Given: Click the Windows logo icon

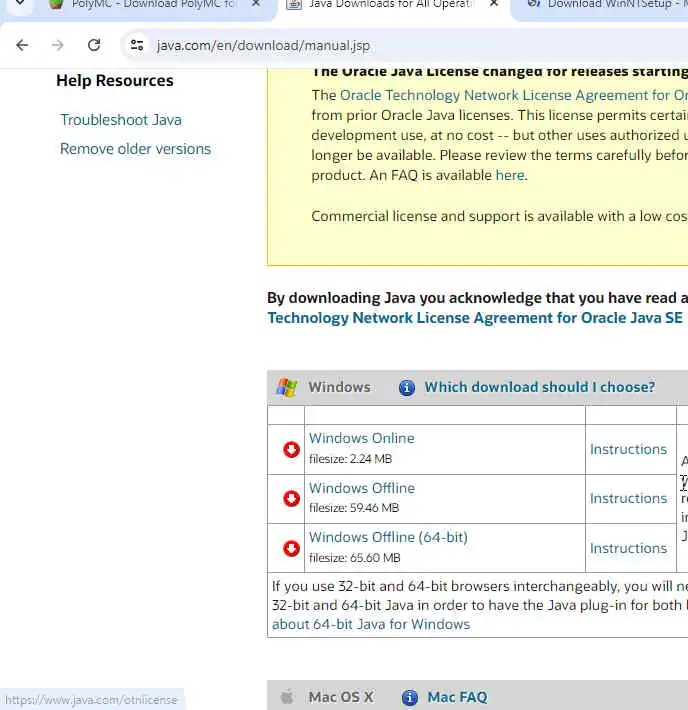Looking at the screenshot, I should click(287, 388).
